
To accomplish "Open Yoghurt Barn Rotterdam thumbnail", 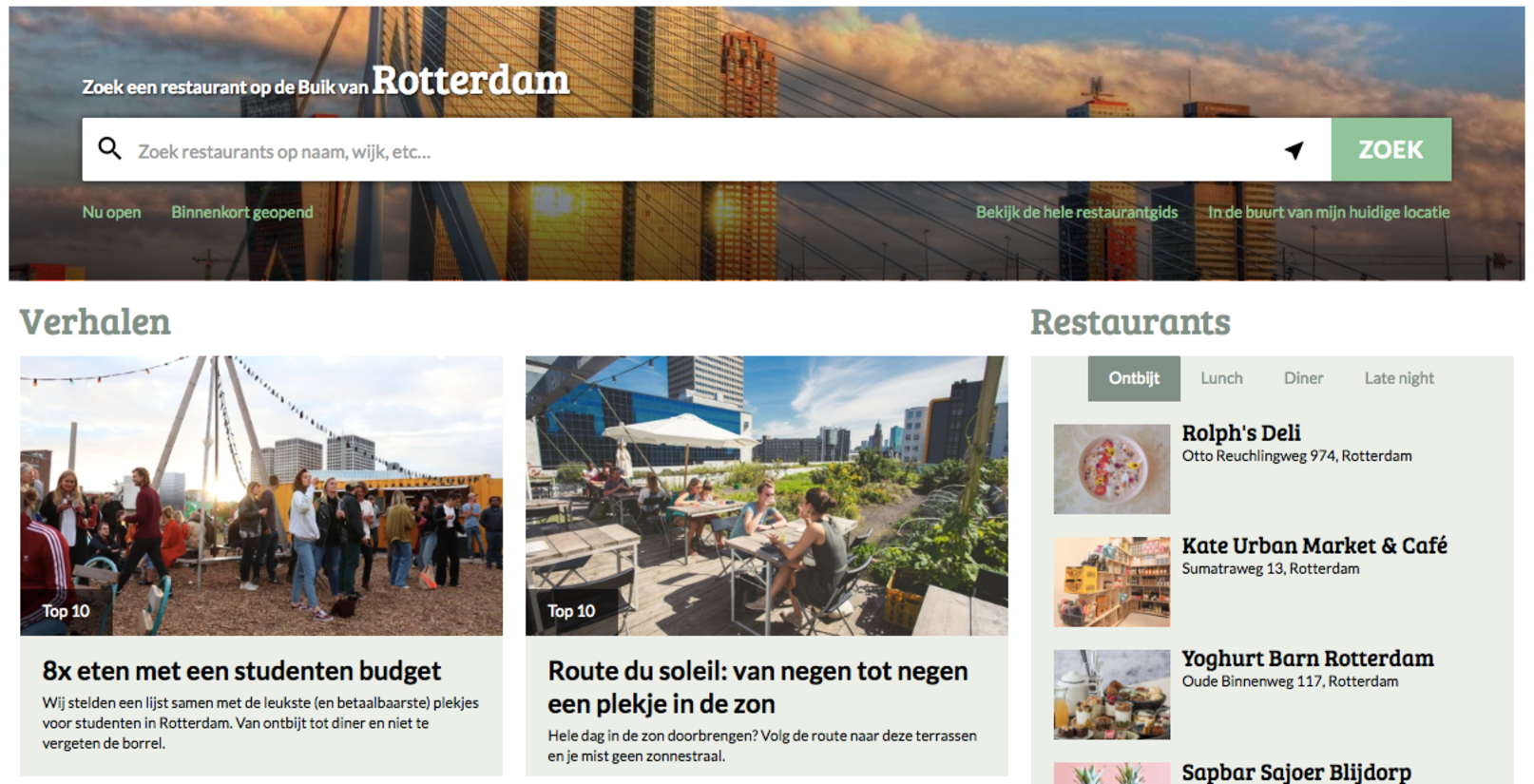I will pyautogui.click(x=1112, y=695).
